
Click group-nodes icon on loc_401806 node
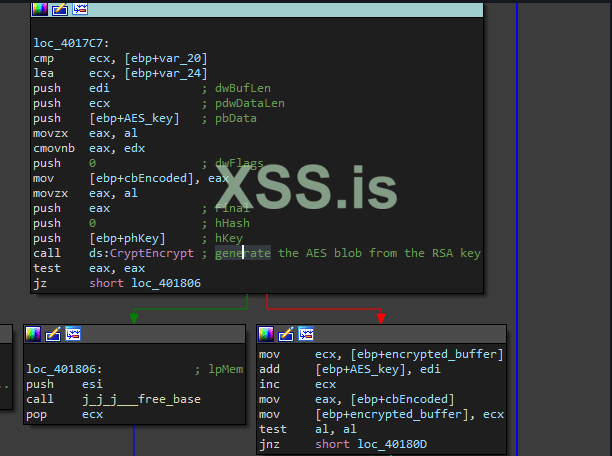coord(73,334)
